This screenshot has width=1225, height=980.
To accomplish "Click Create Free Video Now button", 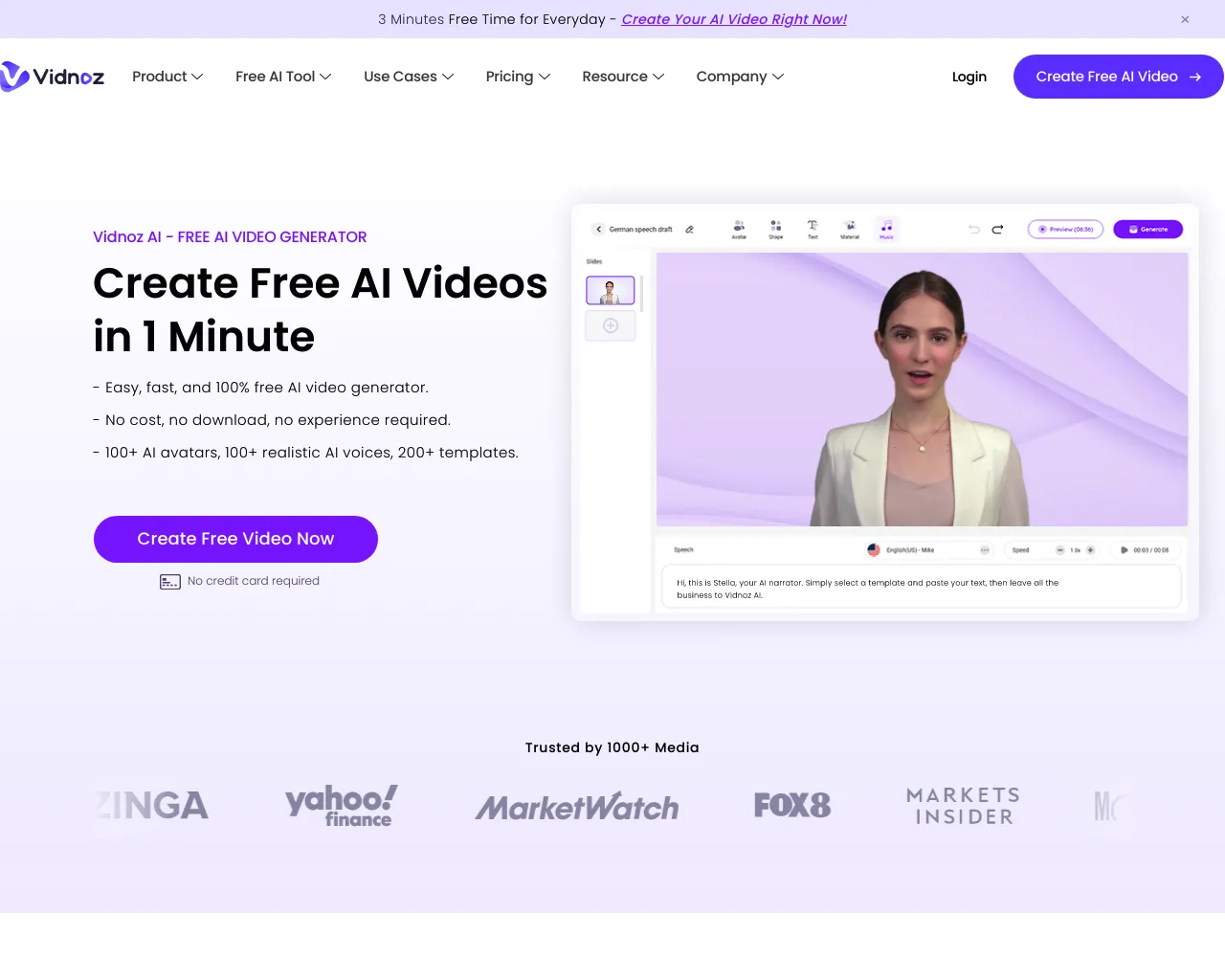I will point(235,539).
